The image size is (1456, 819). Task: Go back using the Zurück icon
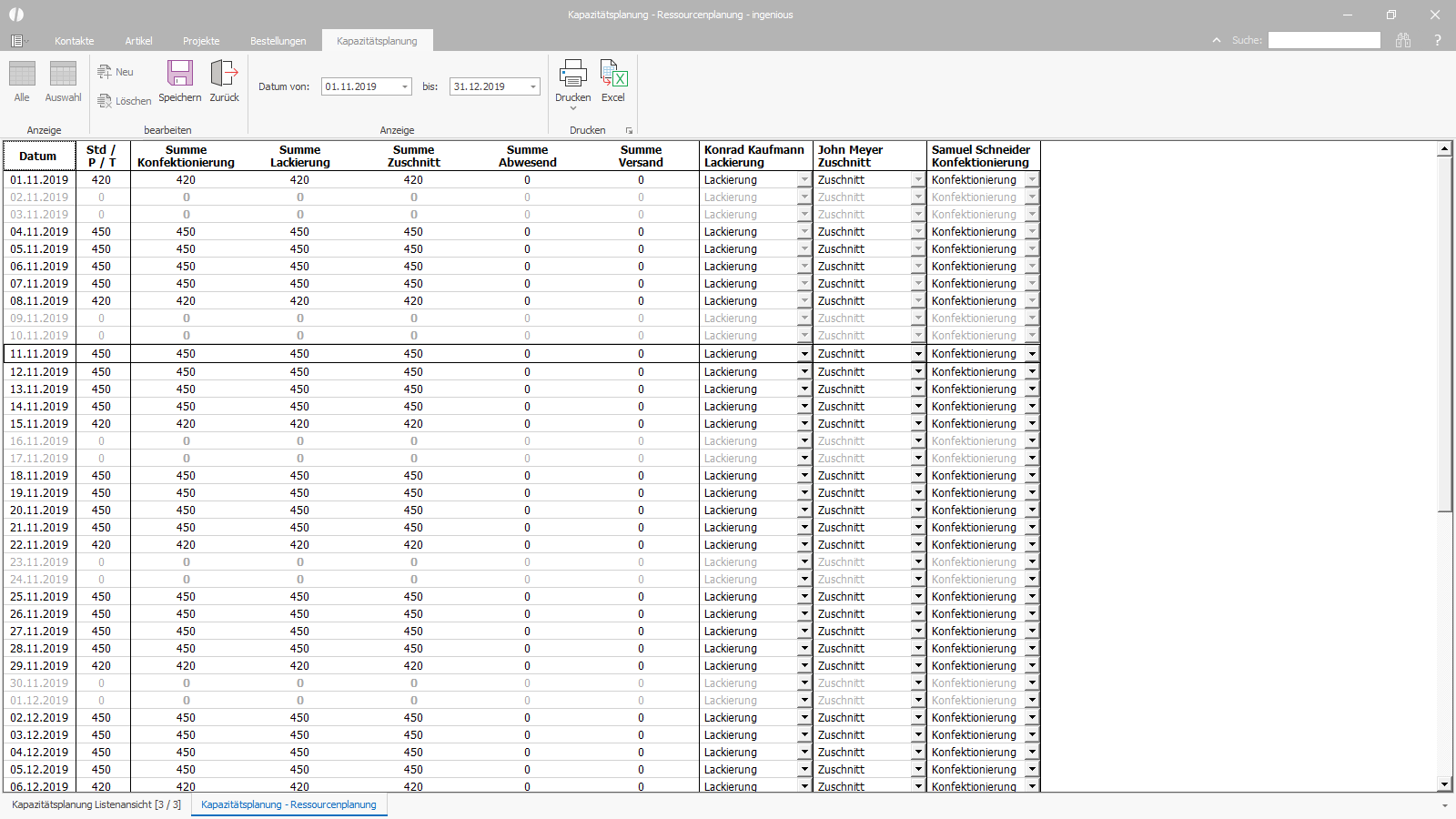coord(224,74)
